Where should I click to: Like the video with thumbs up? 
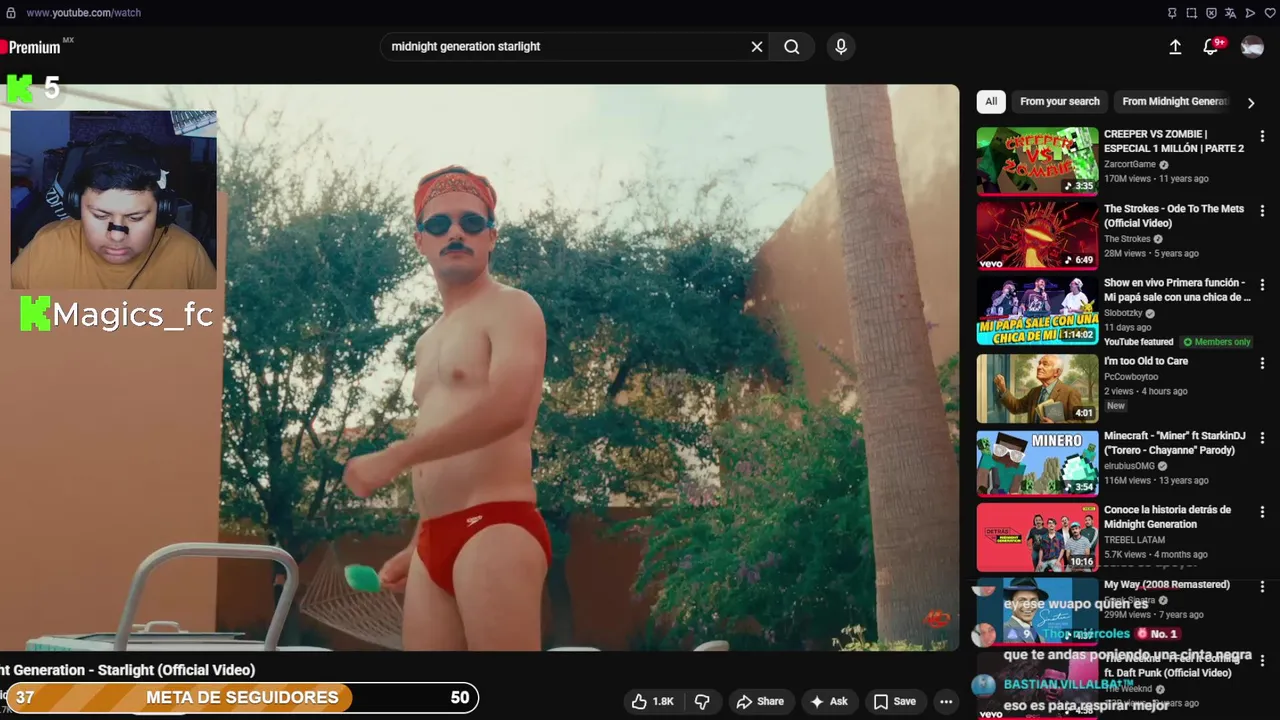point(651,702)
